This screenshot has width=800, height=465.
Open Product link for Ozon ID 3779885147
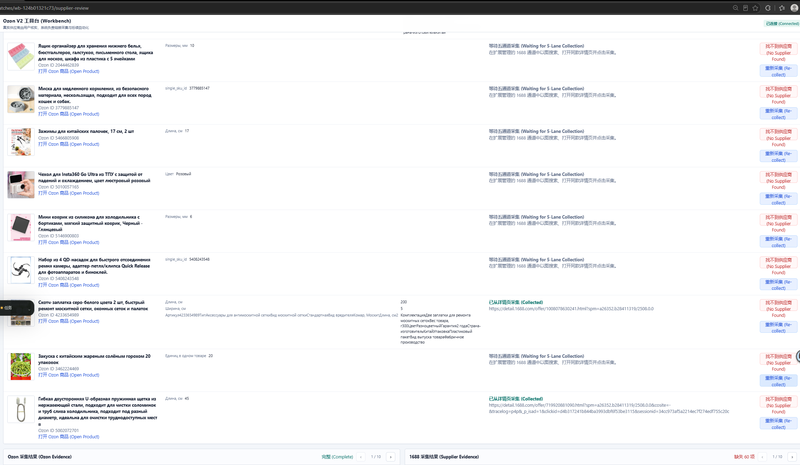click(x=68, y=114)
